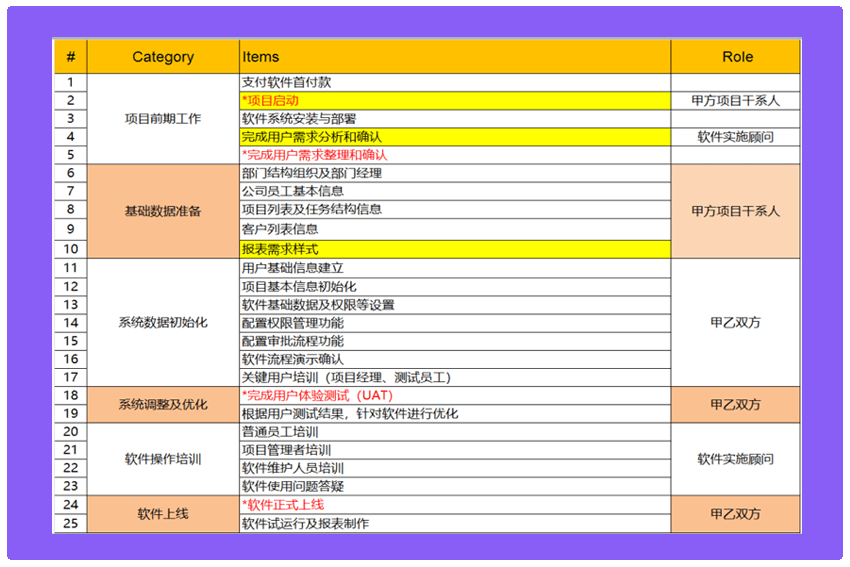This screenshot has height=567, width=850.
Task: Select the 软件试运行及报表制作 item
Action: 454,523
